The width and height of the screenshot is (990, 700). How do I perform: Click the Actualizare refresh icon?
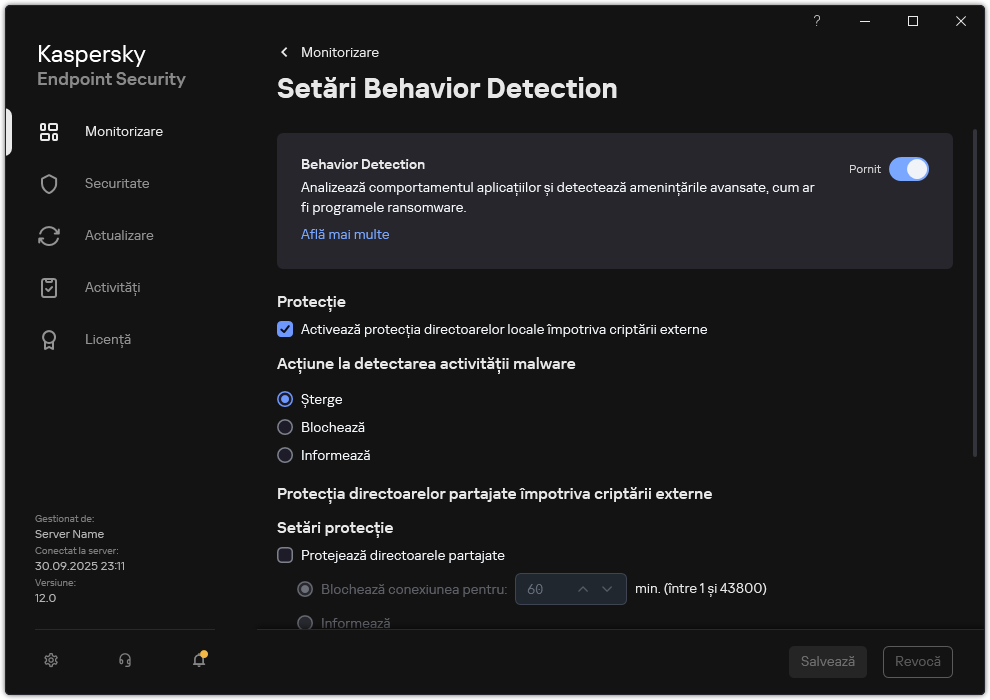(49, 236)
